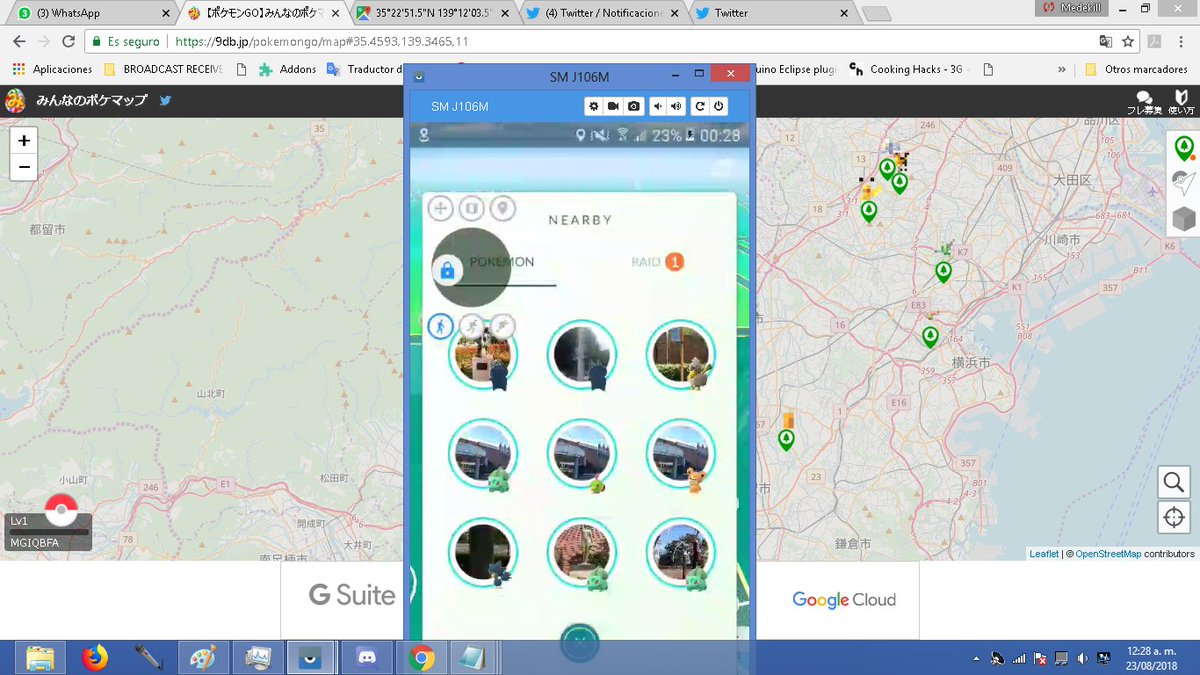Open map search magnifier button
Image resolution: width=1200 pixels, height=675 pixels.
[1174, 483]
